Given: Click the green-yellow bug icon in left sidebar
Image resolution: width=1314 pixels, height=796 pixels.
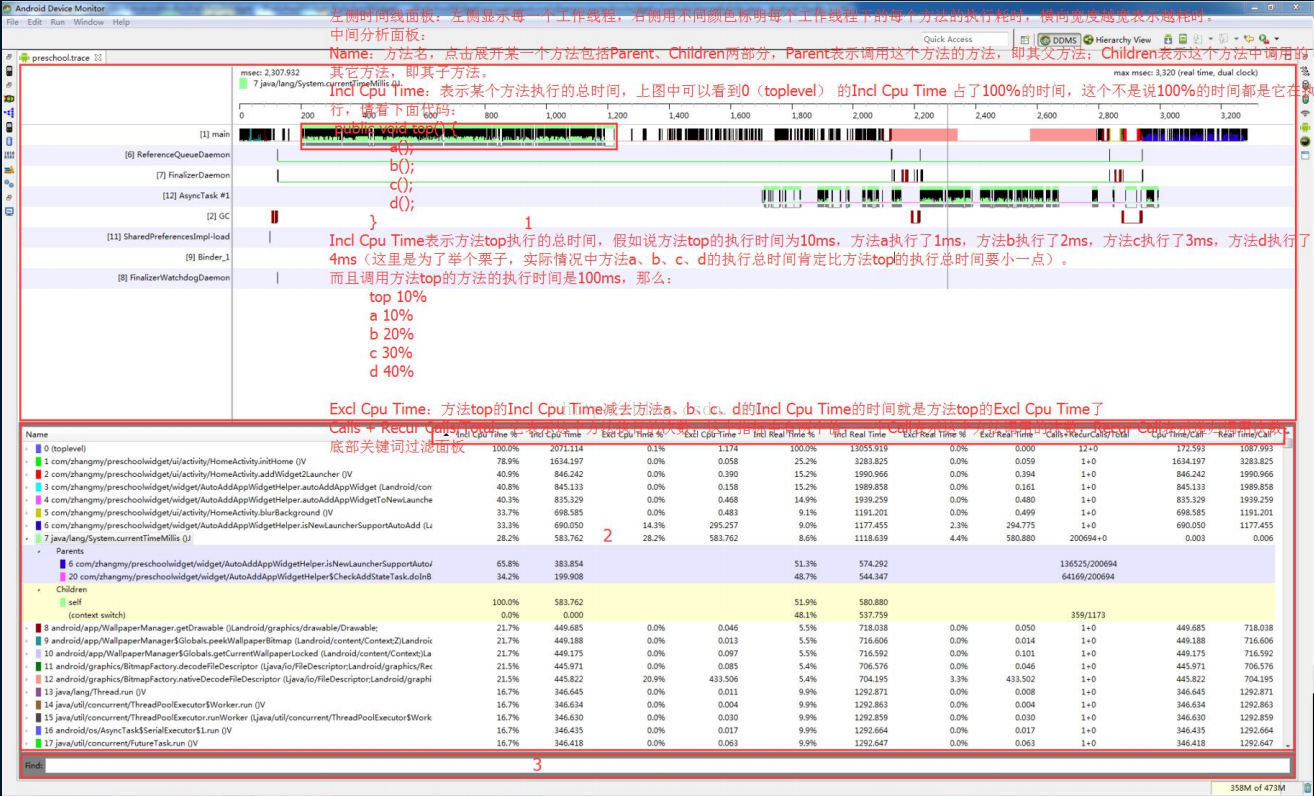Looking at the screenshot, I should click(9, 99).
